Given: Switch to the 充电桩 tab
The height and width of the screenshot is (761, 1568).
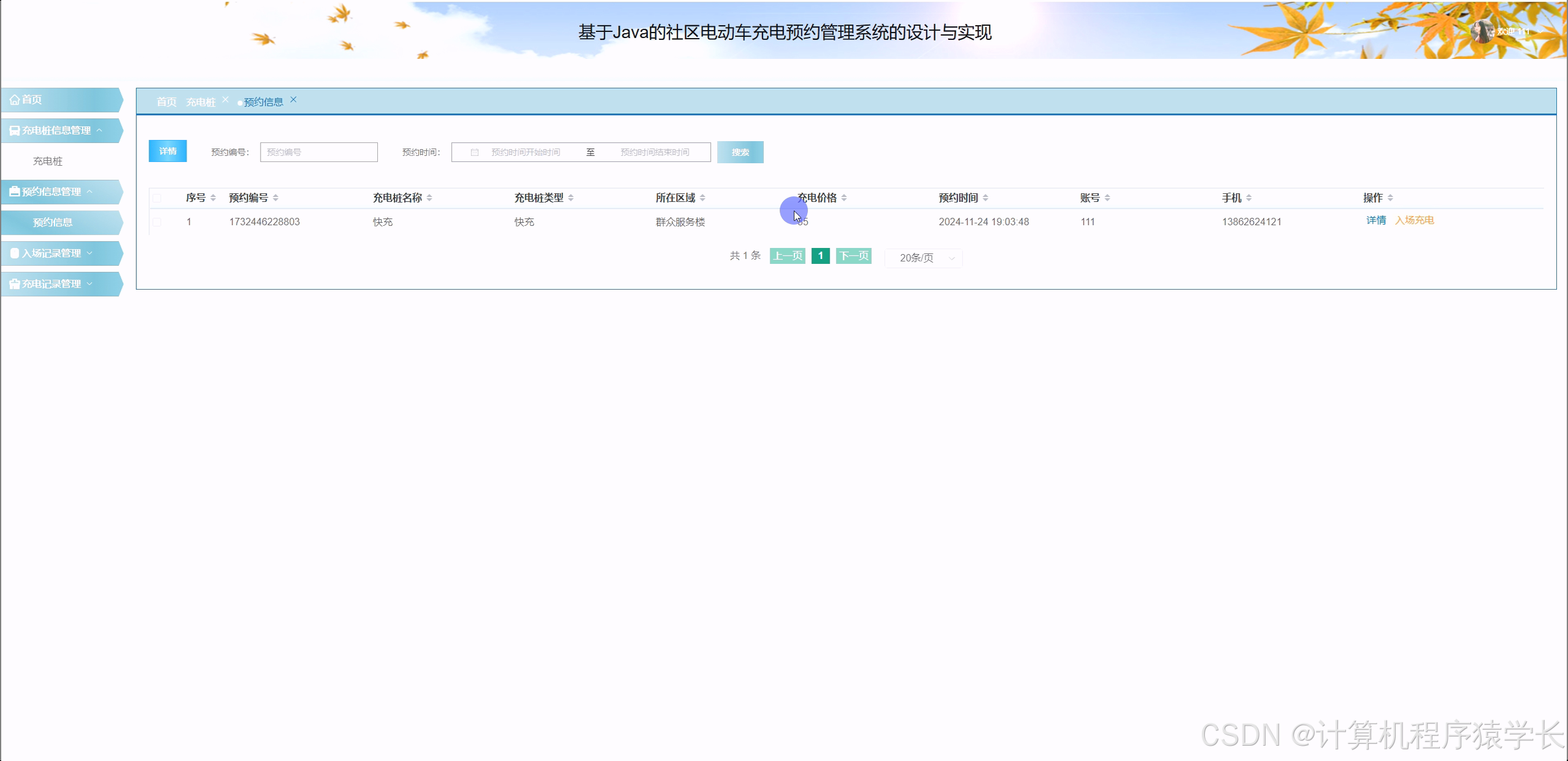Looking at the screenshot, I should [201, 102].
